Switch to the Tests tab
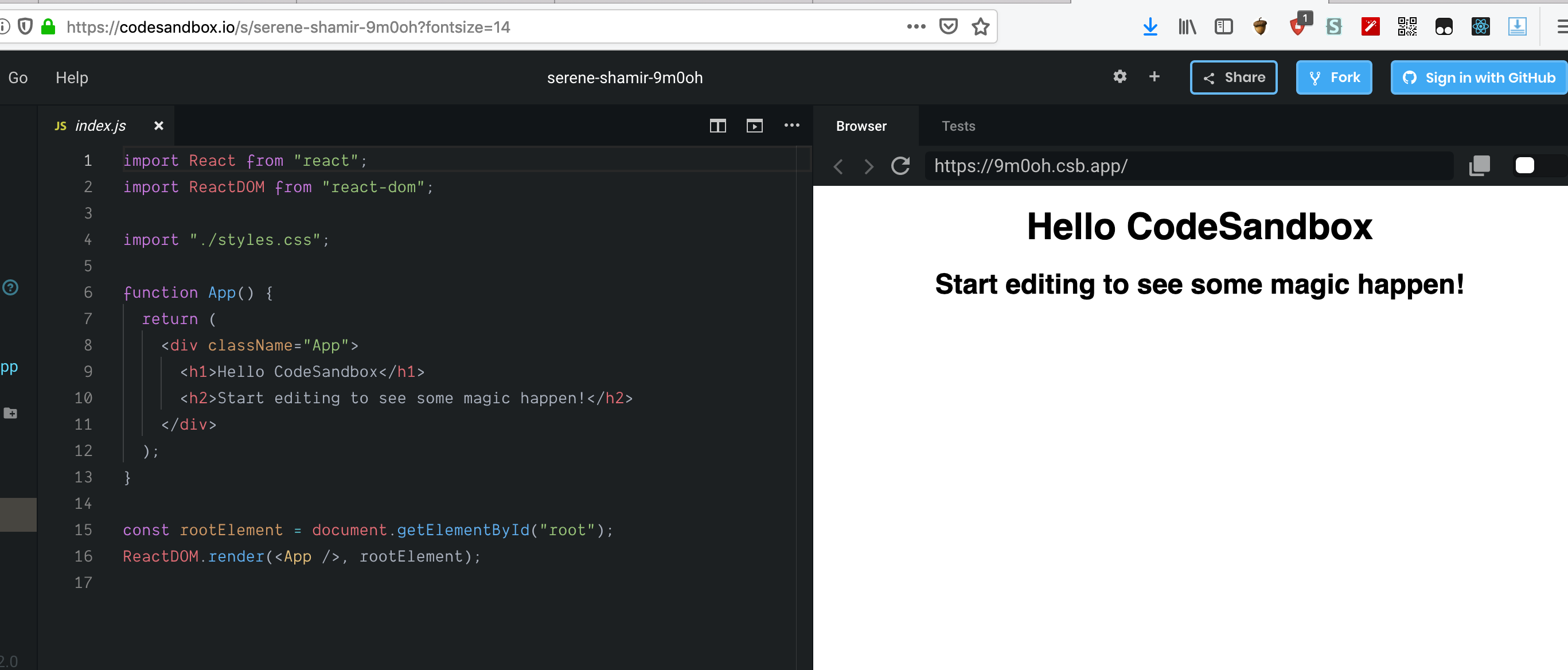The width and height of the screenshot is (1568, 670). (x=958, y=126)
